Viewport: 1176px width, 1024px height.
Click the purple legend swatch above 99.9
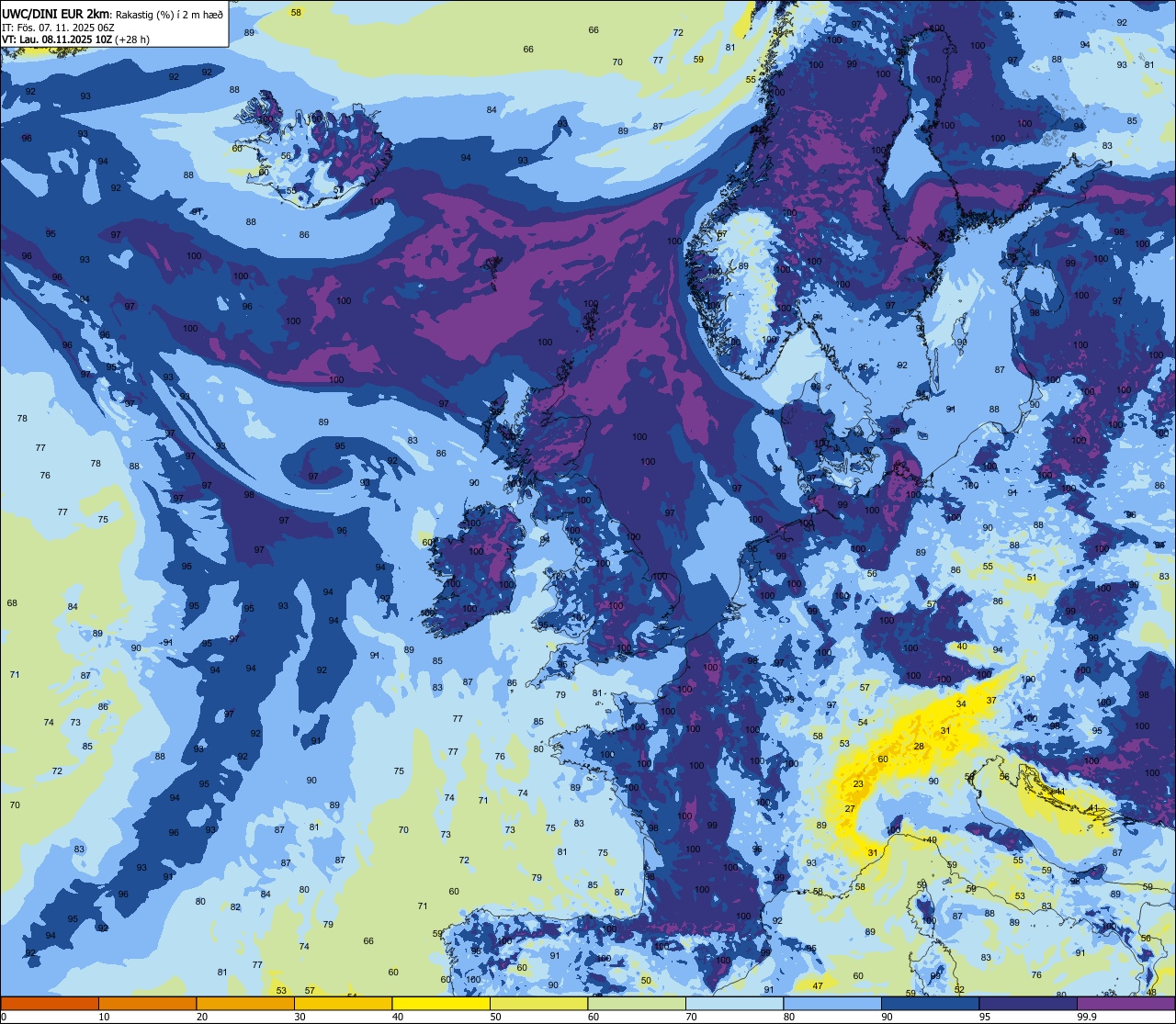(1125, 1003)
